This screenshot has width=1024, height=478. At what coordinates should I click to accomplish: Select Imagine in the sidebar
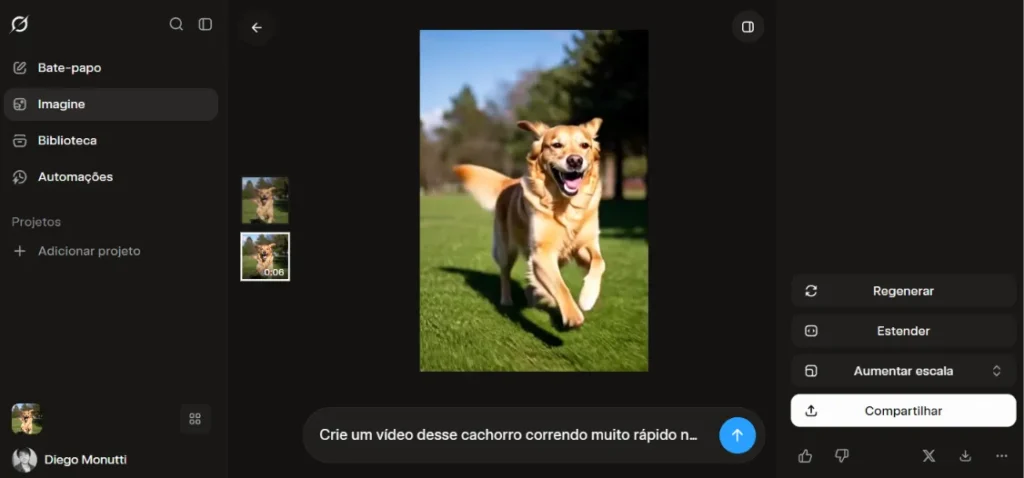click(111, 104)
